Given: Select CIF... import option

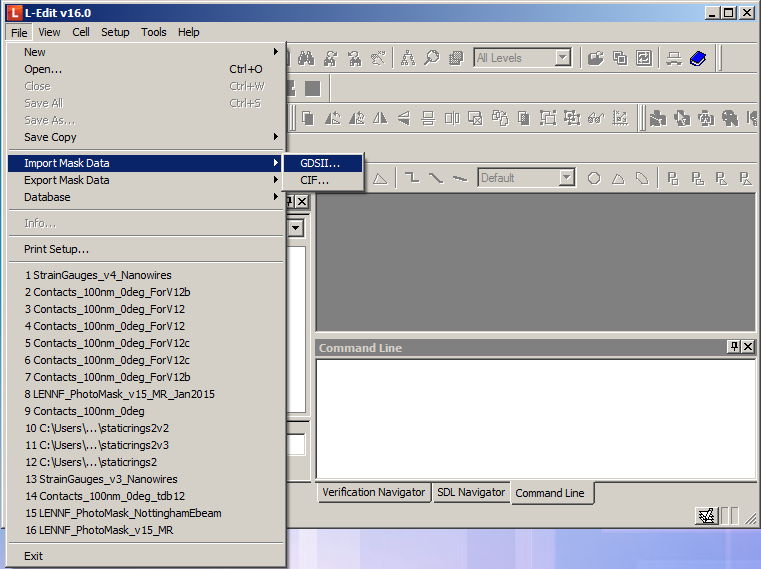Looking at the screenshot, I should [314, 180].
